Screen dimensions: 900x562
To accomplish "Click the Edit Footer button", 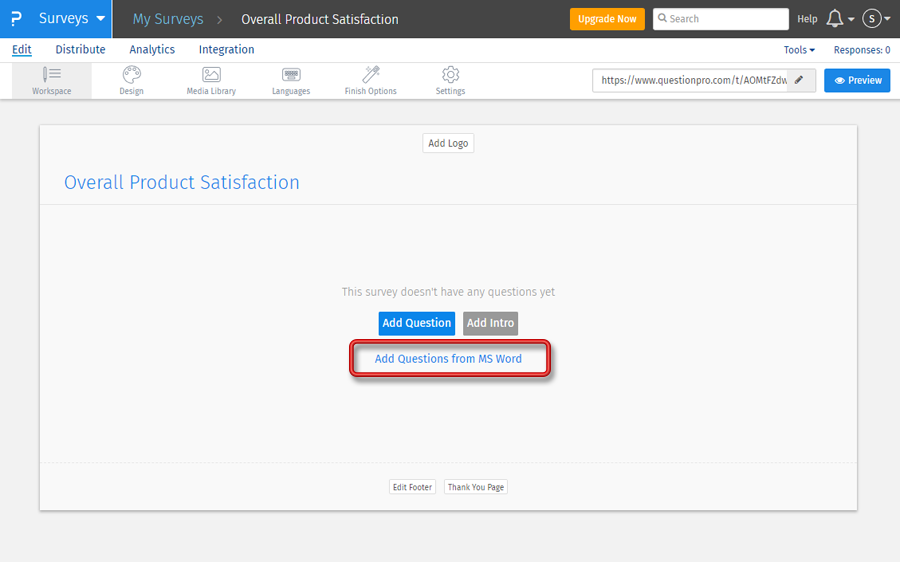I will click(x=412, y=487).
